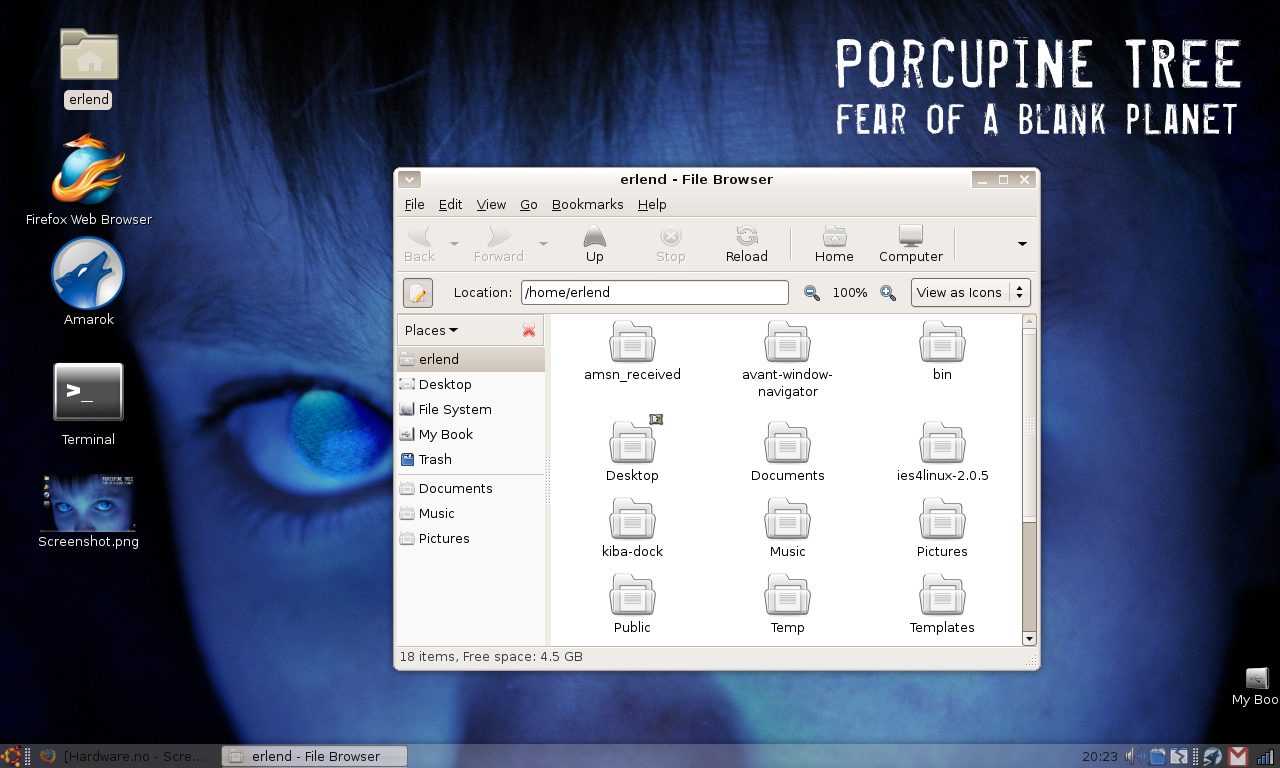
Task: Go to Home folder via toolbar
Action: click(834, 243)
